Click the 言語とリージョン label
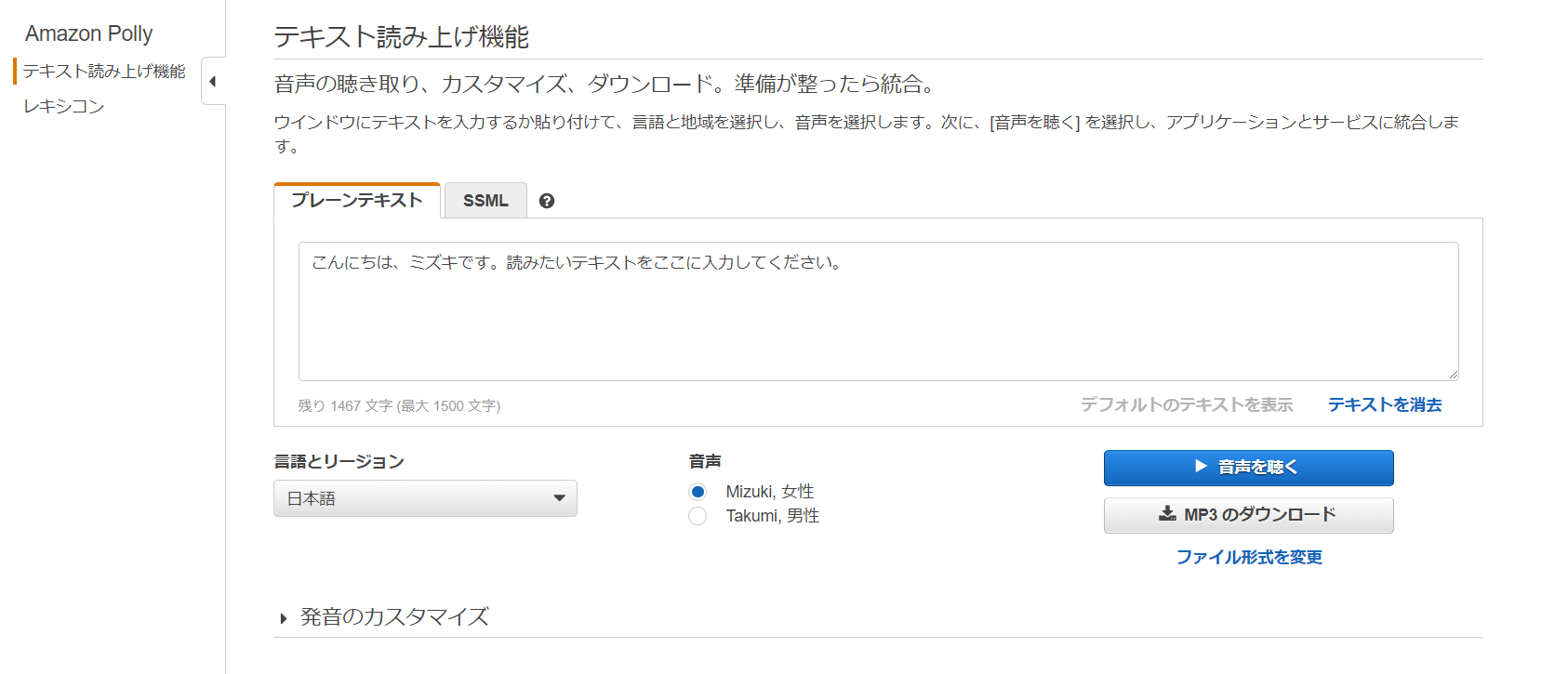The width and height of the screenshot is (1568, 674). pos(339,462)
